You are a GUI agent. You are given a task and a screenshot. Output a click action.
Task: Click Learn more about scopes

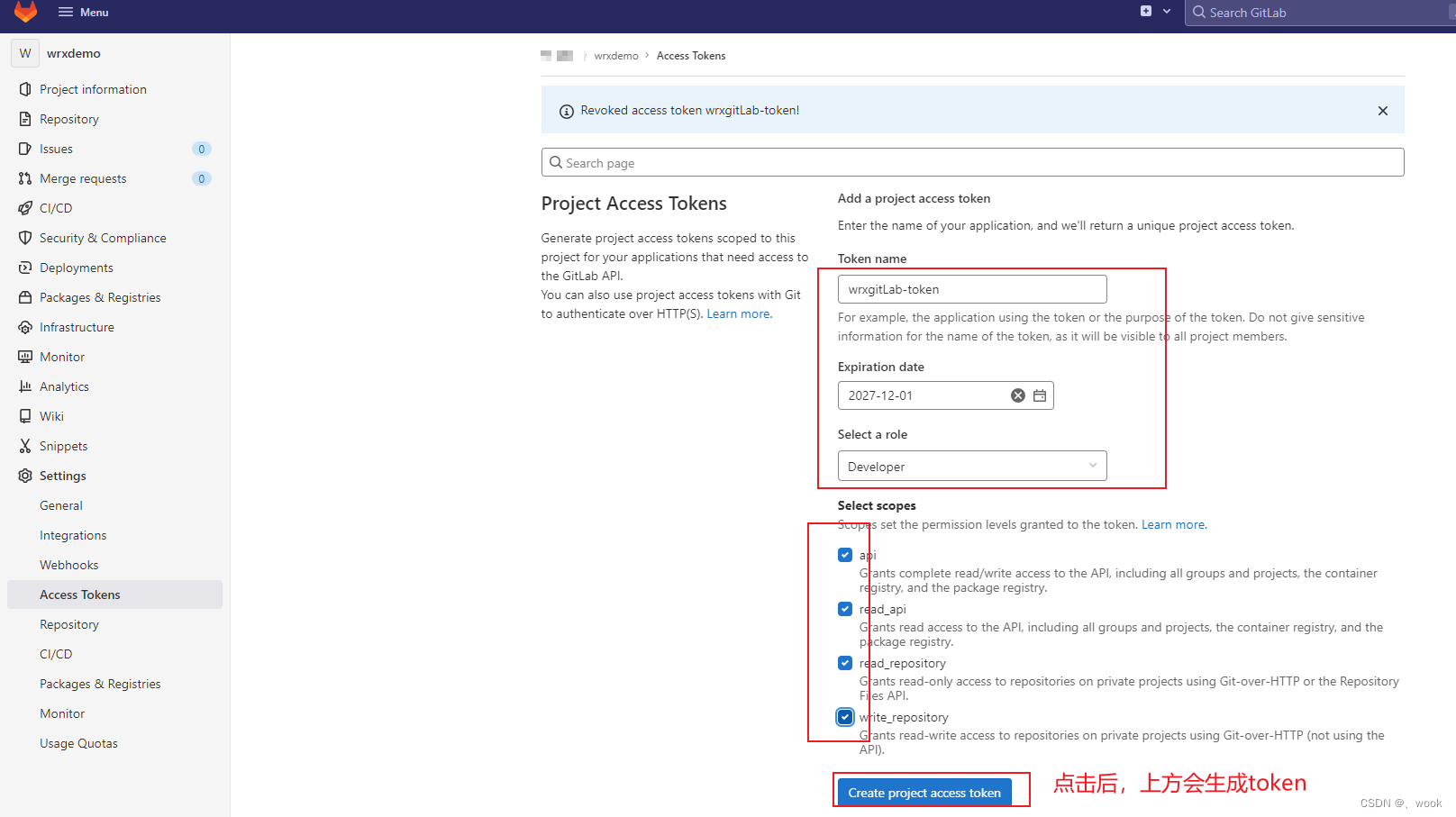pos(1174,524)
